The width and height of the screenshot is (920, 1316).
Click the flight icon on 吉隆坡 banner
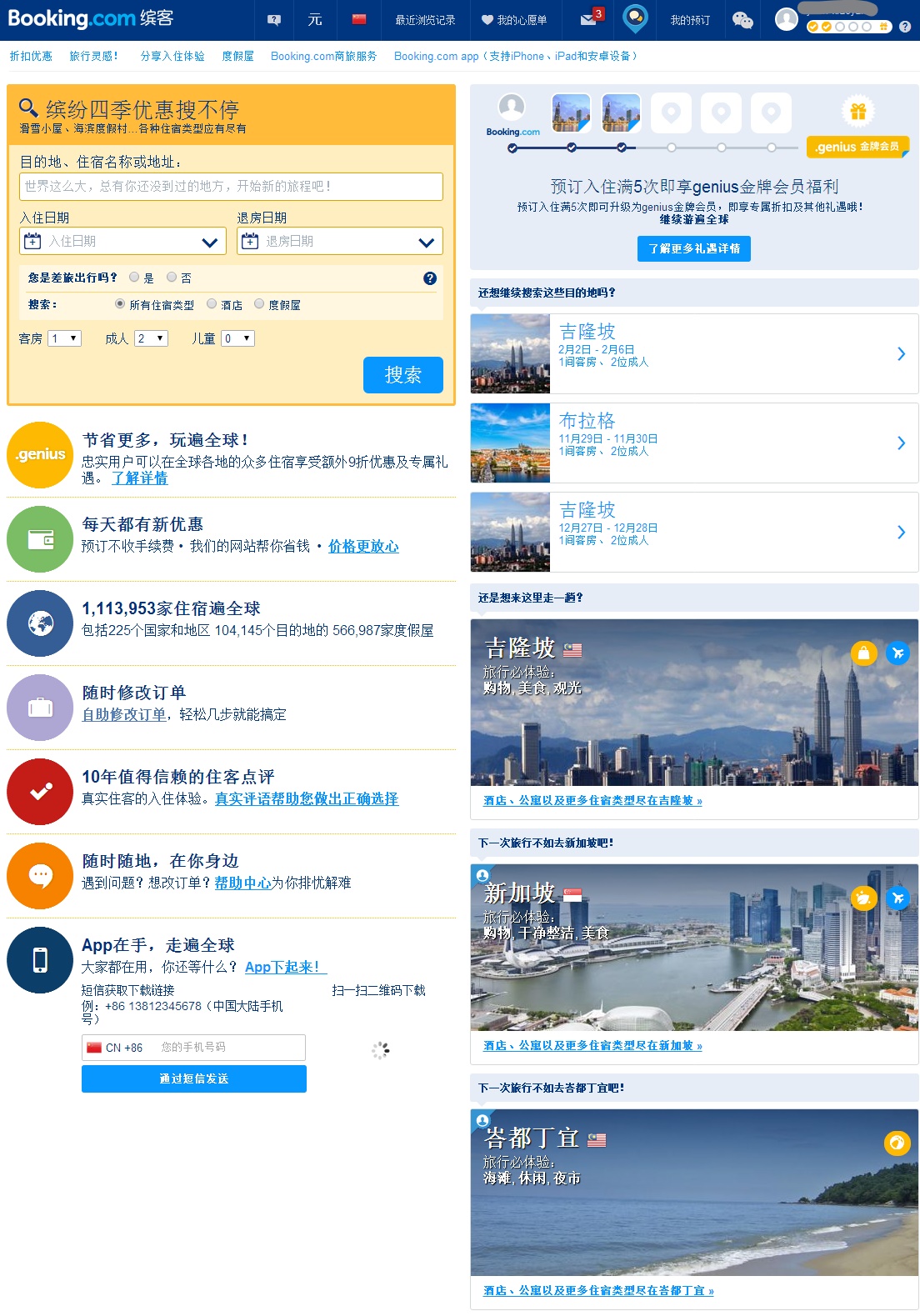897,653
